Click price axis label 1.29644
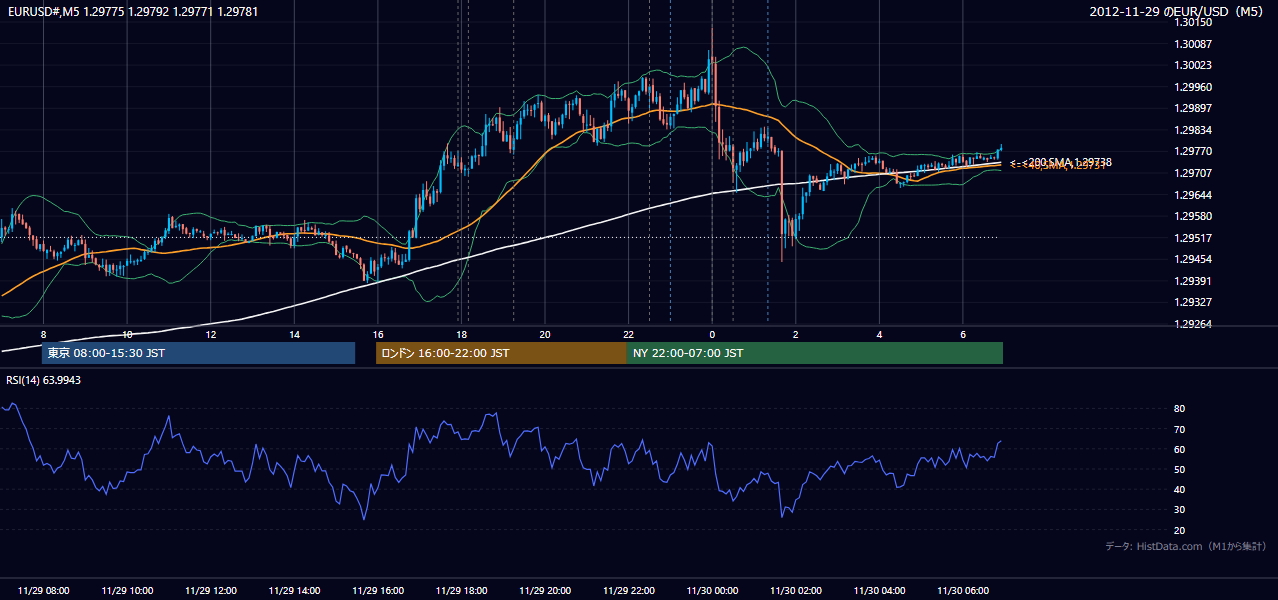 click(1193, 194)
